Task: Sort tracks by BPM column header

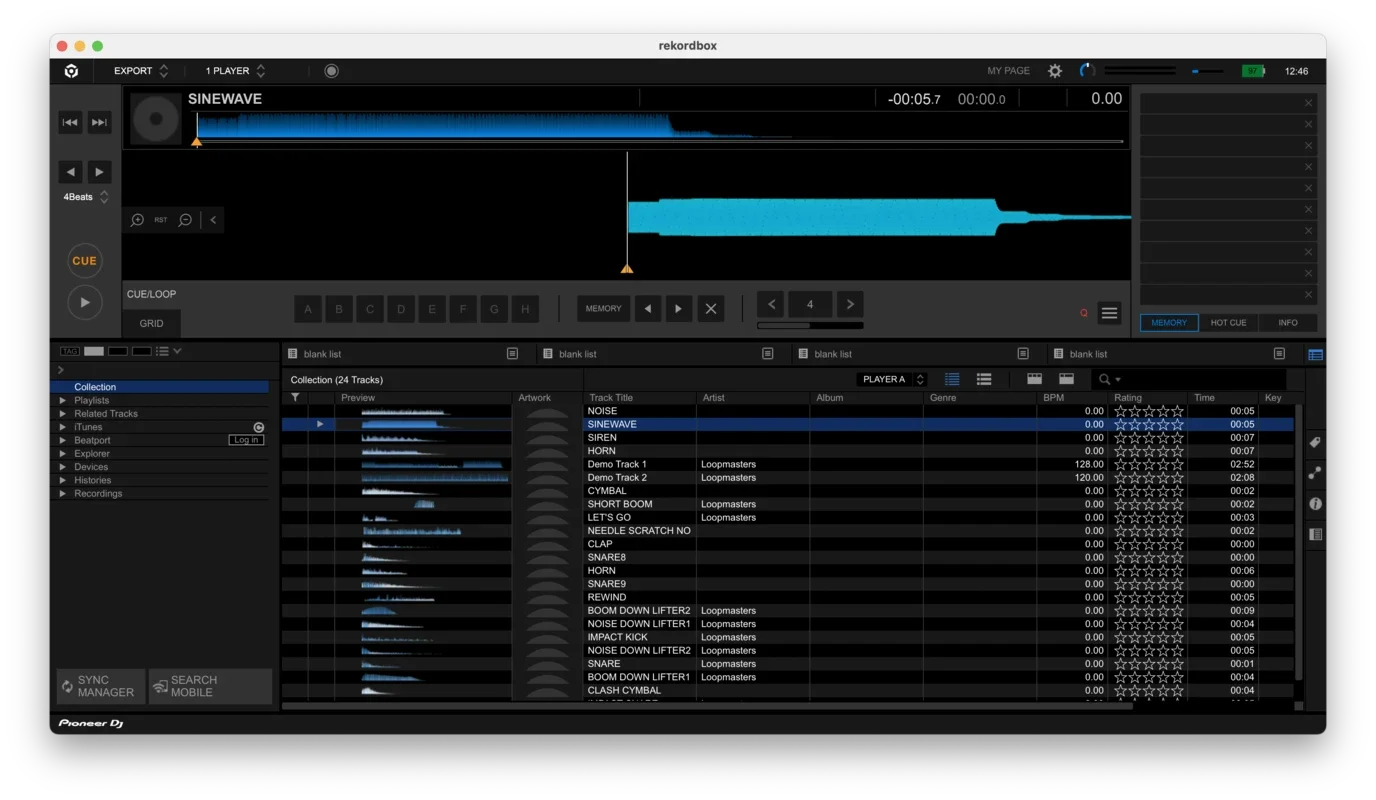Action: tap(1073, 398)
